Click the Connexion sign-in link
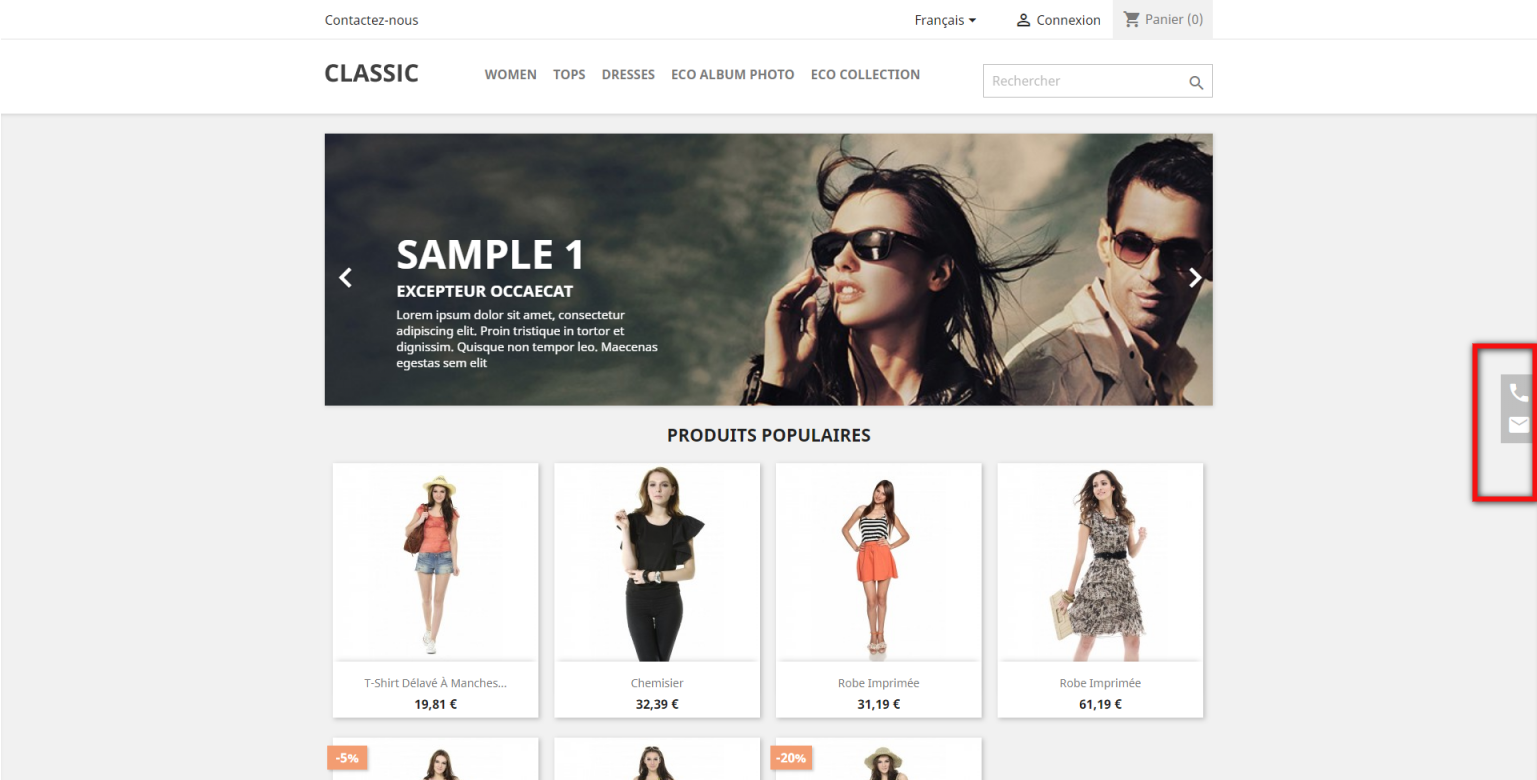This screenshot has width=1537, height=780. 1068,20
